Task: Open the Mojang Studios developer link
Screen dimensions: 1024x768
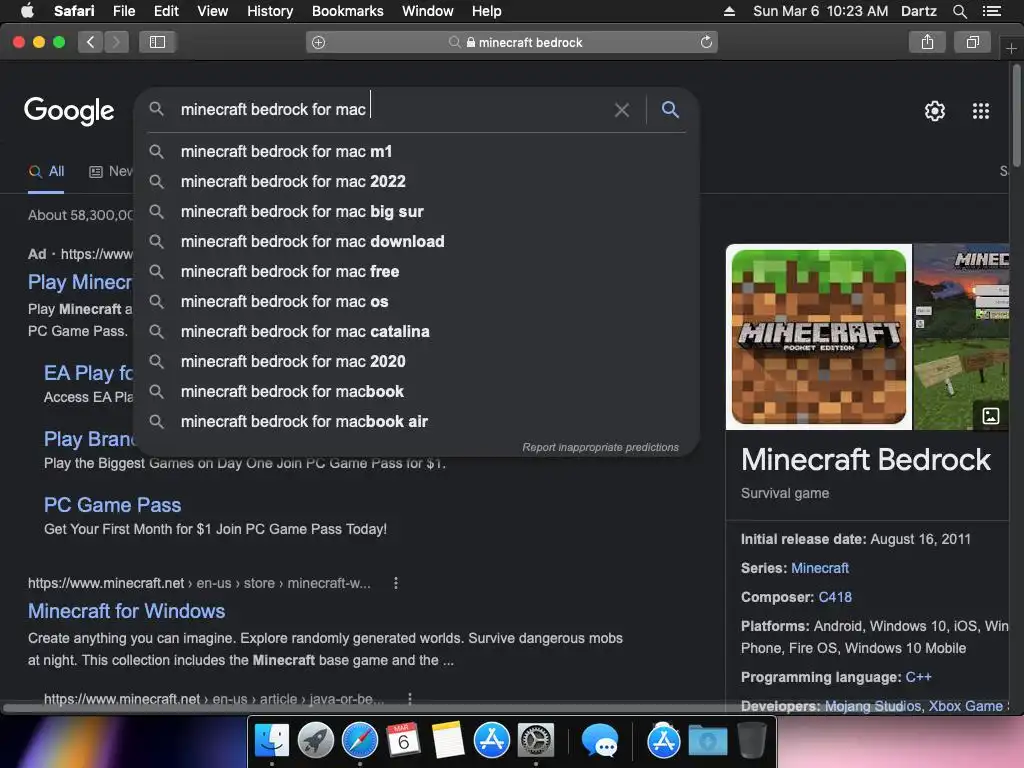Action: point(872,706)
